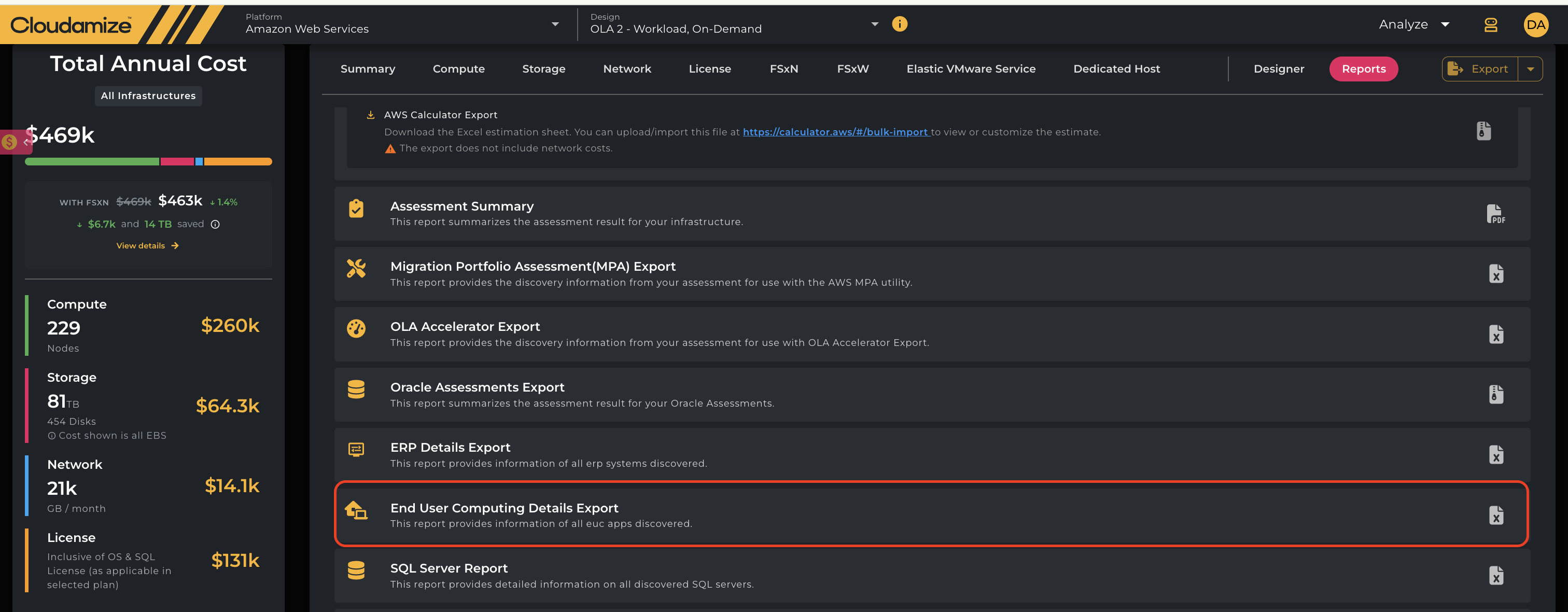Image resolution: width=1568 pixels, height=612 pixels.
Task: Download End User Computing Details Excel icon
Action: coord(1496,516)
